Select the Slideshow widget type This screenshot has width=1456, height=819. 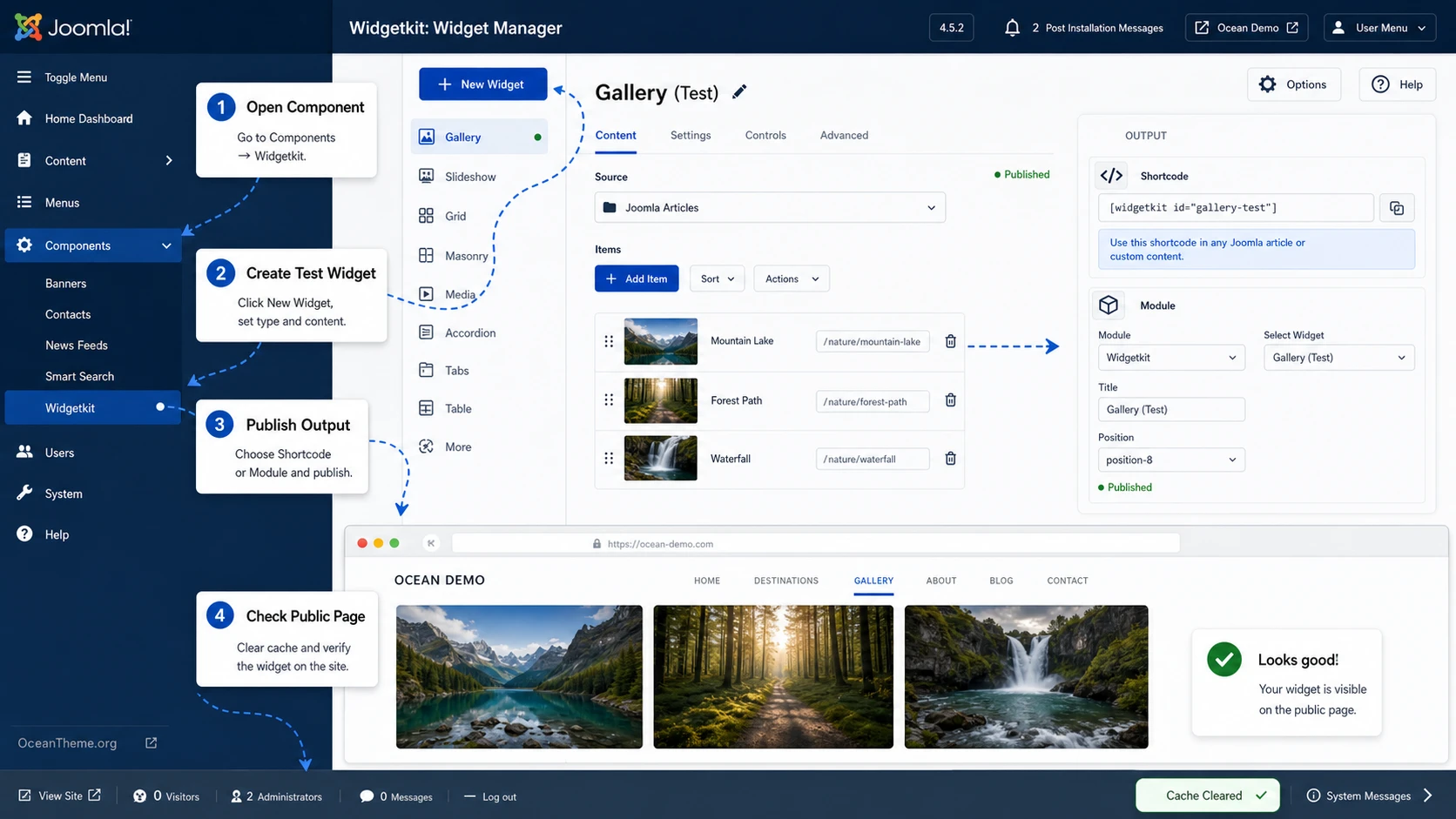point(457,177)
